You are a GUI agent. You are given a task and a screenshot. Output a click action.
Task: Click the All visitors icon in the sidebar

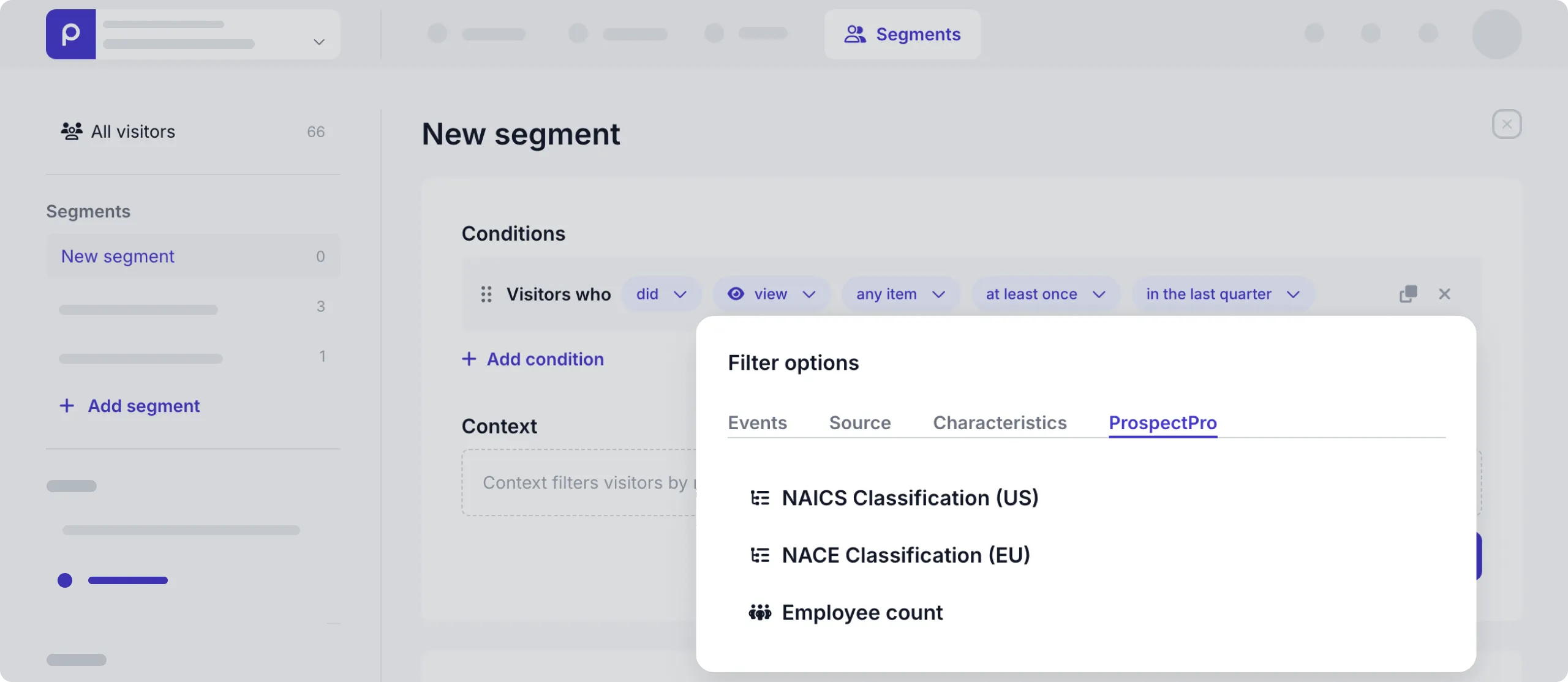tap(70, 131)
